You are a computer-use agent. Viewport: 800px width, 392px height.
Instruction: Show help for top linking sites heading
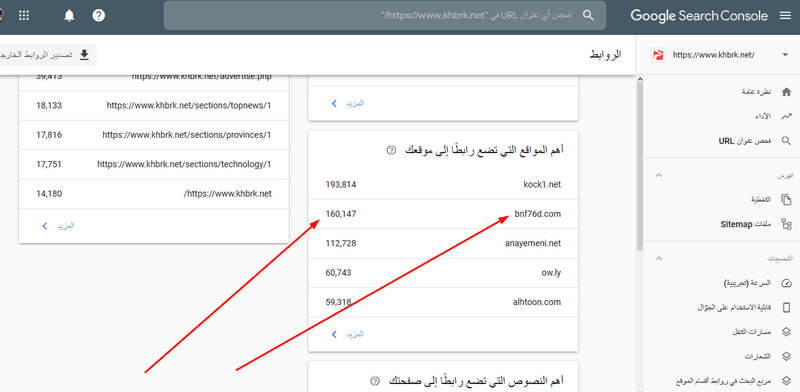(x=391, y=151)
